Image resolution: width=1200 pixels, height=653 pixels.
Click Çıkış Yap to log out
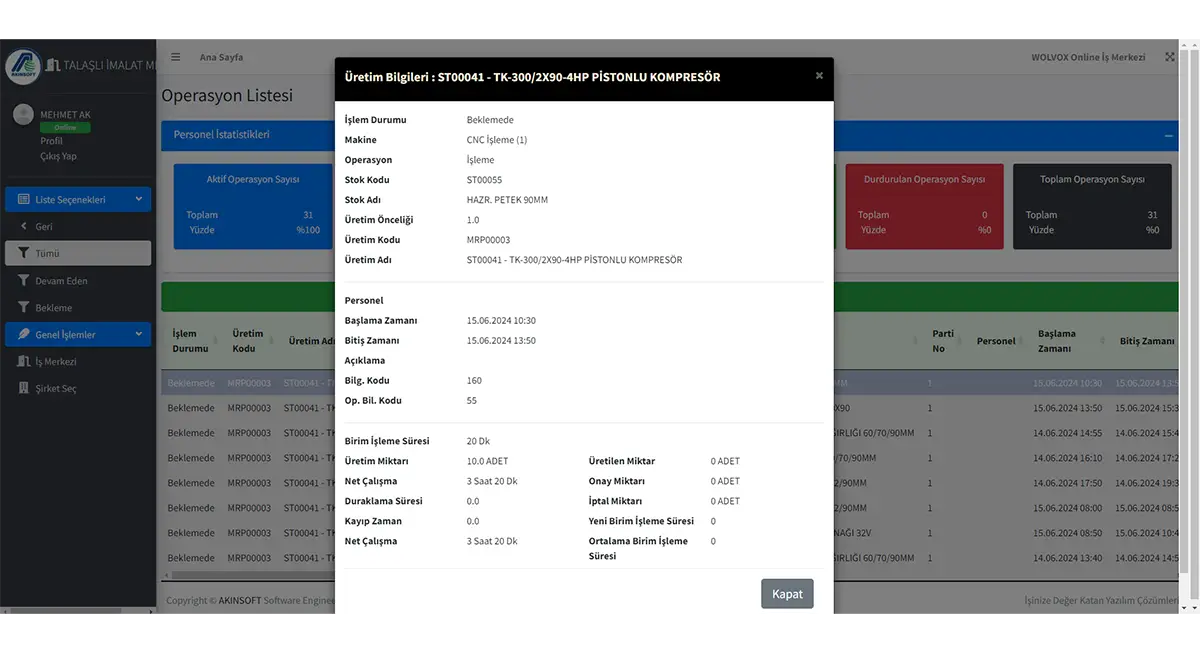click(58, 156)
